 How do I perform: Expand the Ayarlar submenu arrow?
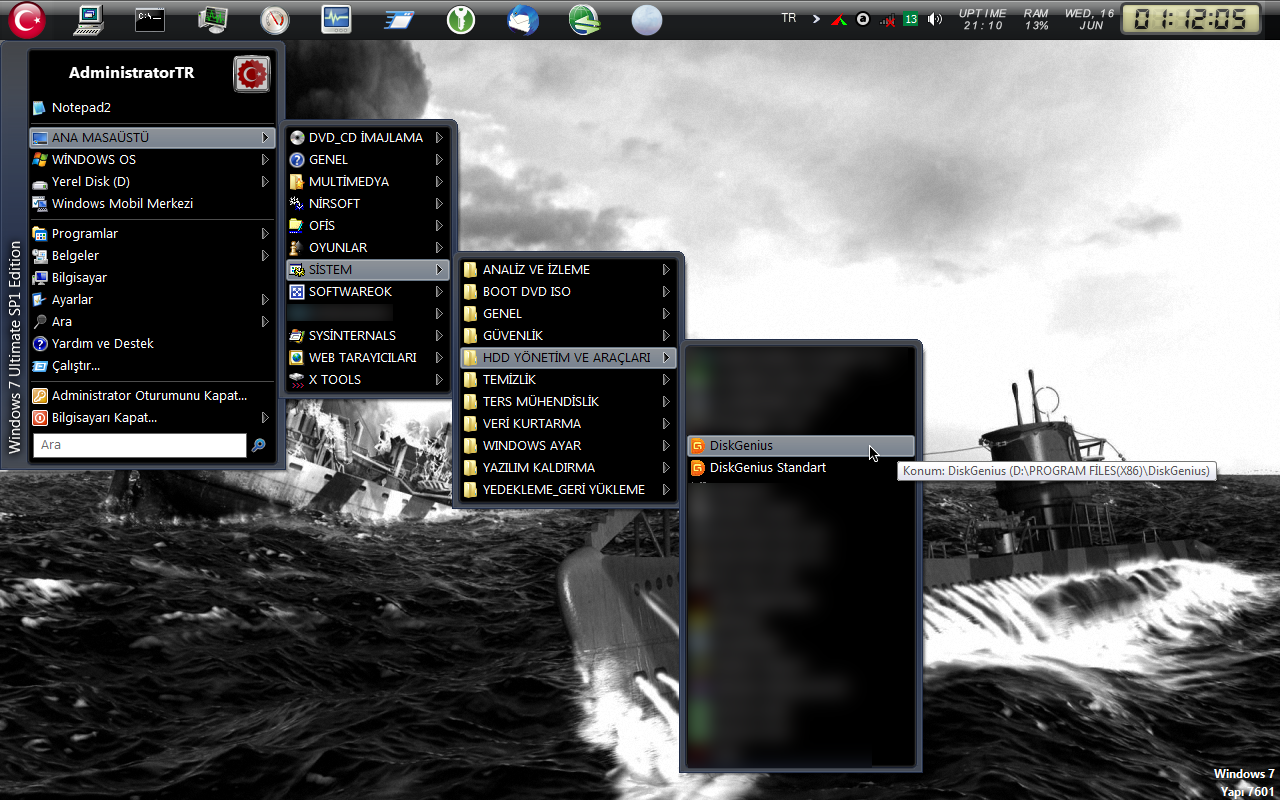click(x=265, y=299)
